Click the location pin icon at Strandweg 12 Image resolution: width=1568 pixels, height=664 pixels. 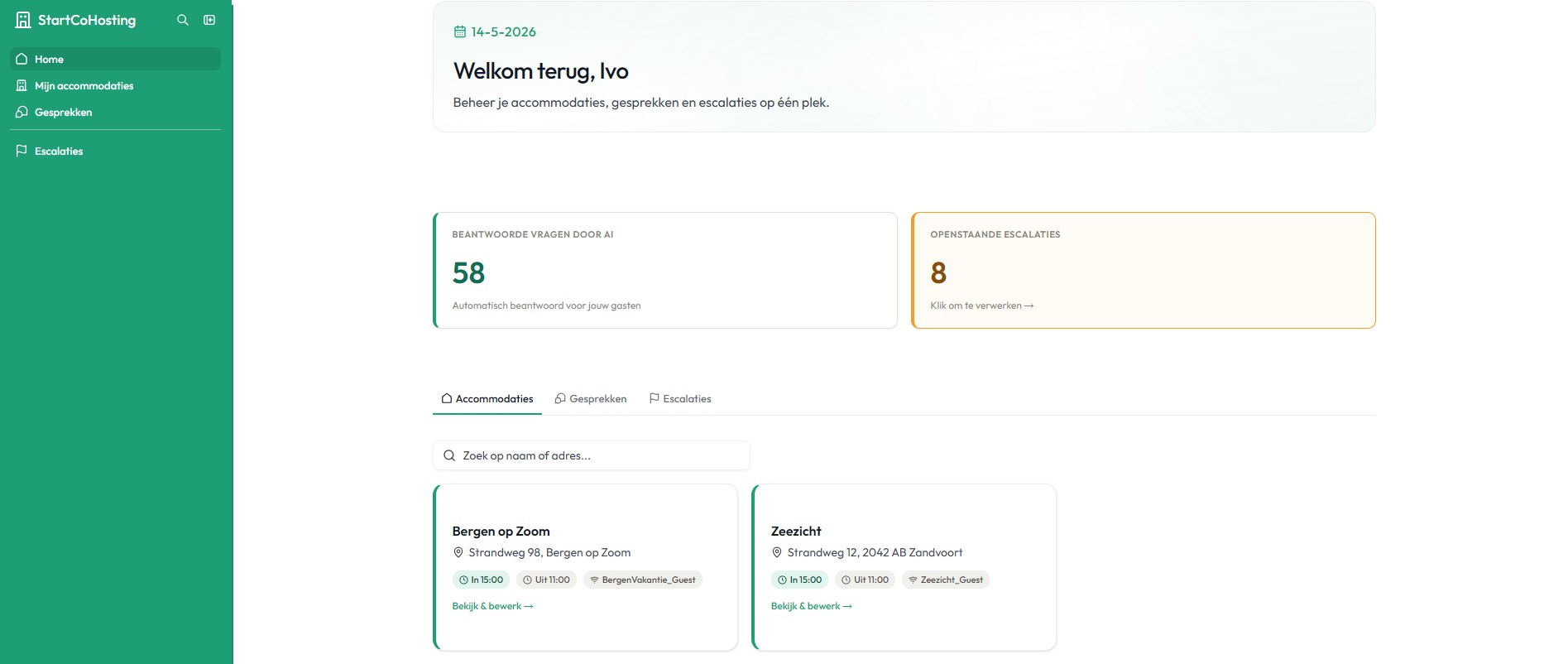[776, 553]
